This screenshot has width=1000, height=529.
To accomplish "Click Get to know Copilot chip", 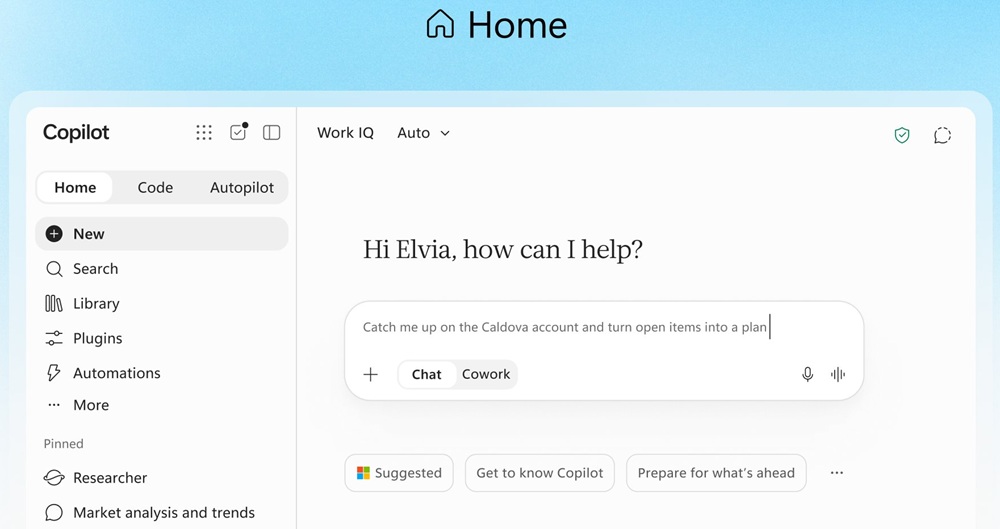I will [x=540, y=473].
